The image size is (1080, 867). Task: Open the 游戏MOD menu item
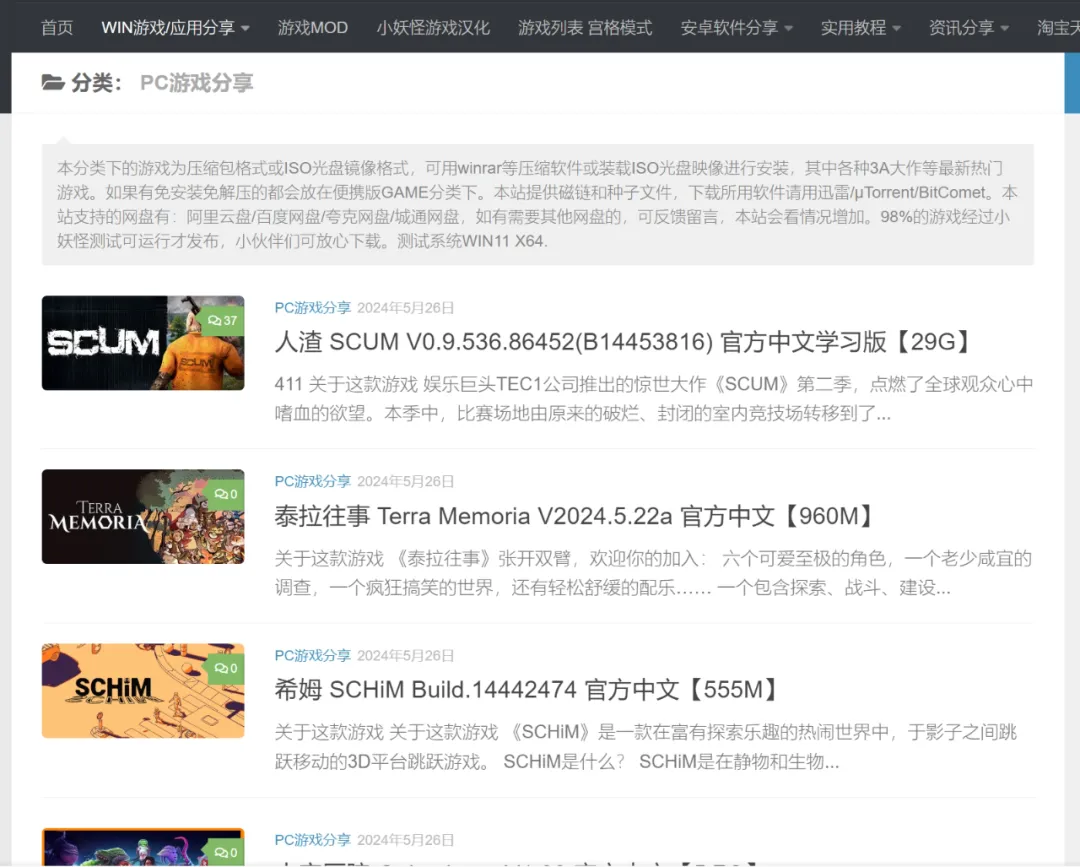pos(313,27)
